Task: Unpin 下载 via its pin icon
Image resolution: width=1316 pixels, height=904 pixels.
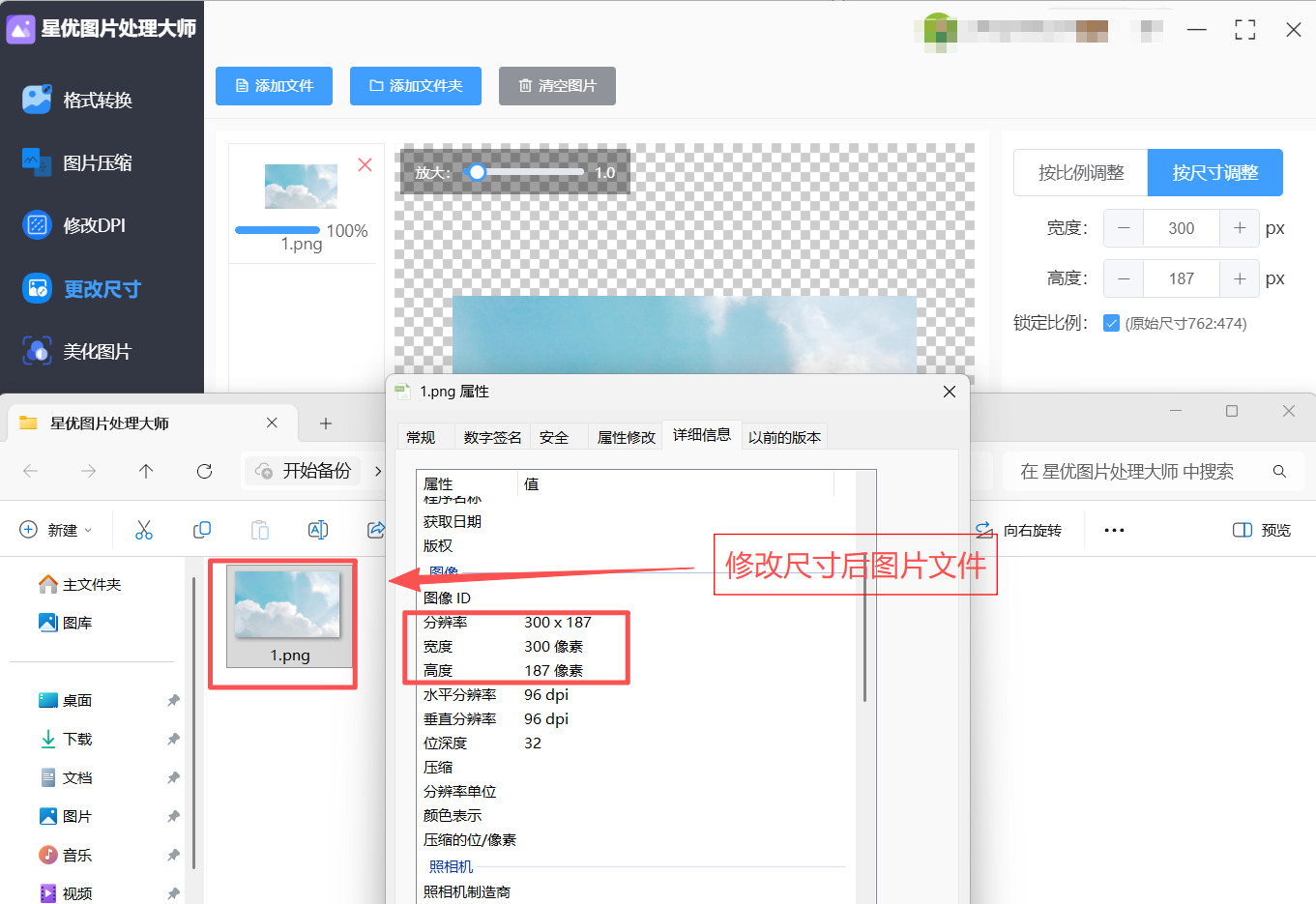Action: point(173,739)
